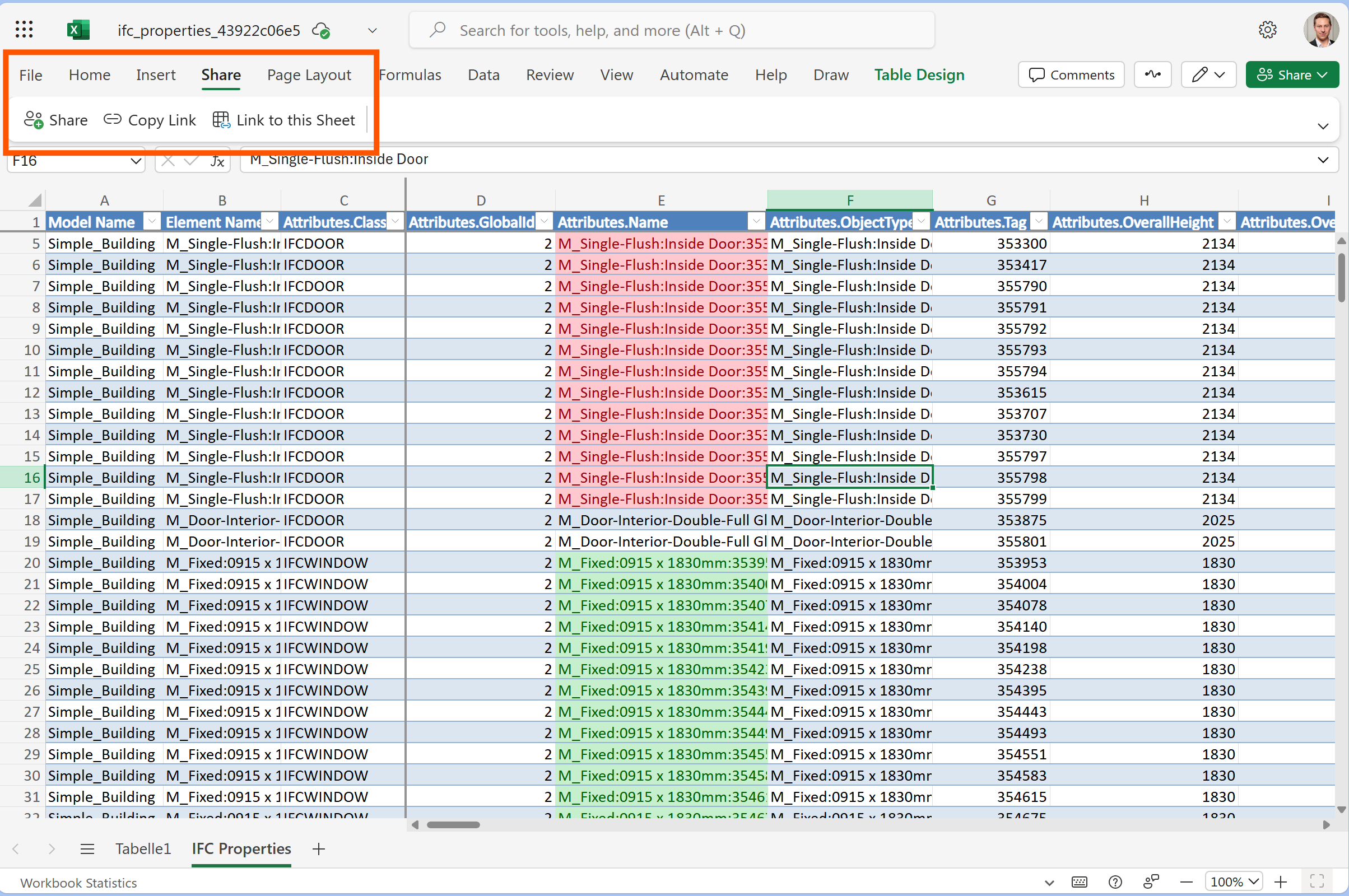
Task: Click the search tools and help box
Action: coord(672,30)
